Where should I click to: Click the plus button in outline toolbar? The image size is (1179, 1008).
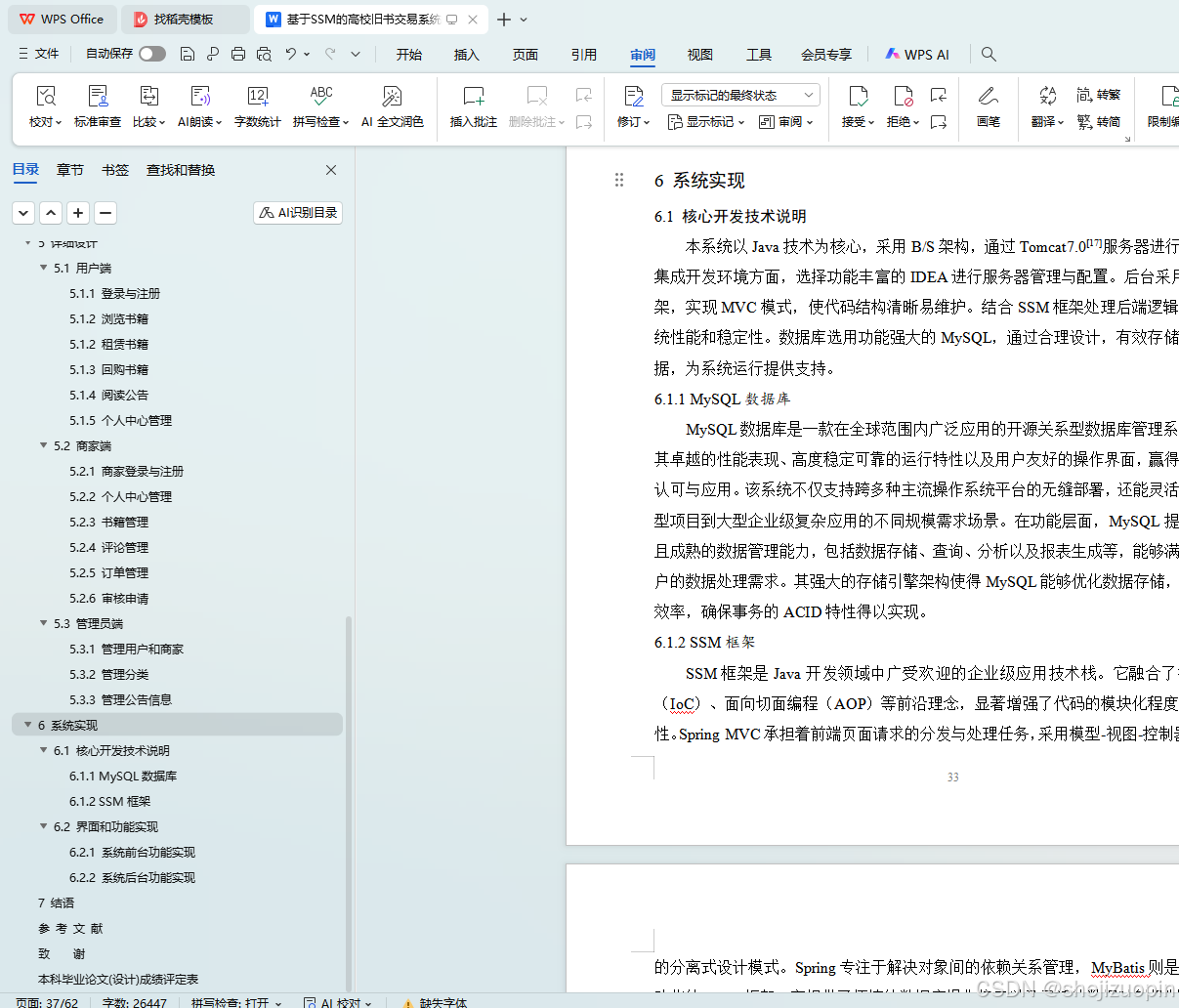(78, 212)
